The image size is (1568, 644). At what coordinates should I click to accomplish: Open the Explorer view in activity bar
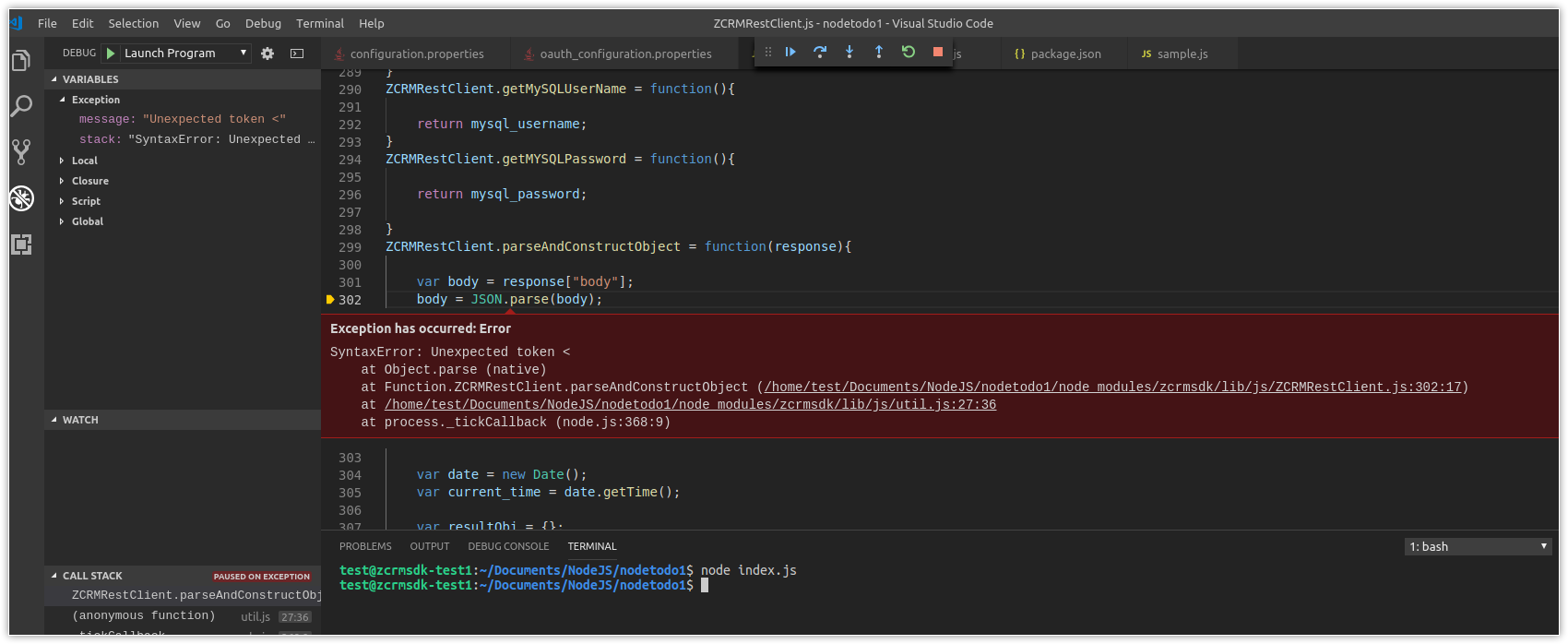click(x=21, y=61)
